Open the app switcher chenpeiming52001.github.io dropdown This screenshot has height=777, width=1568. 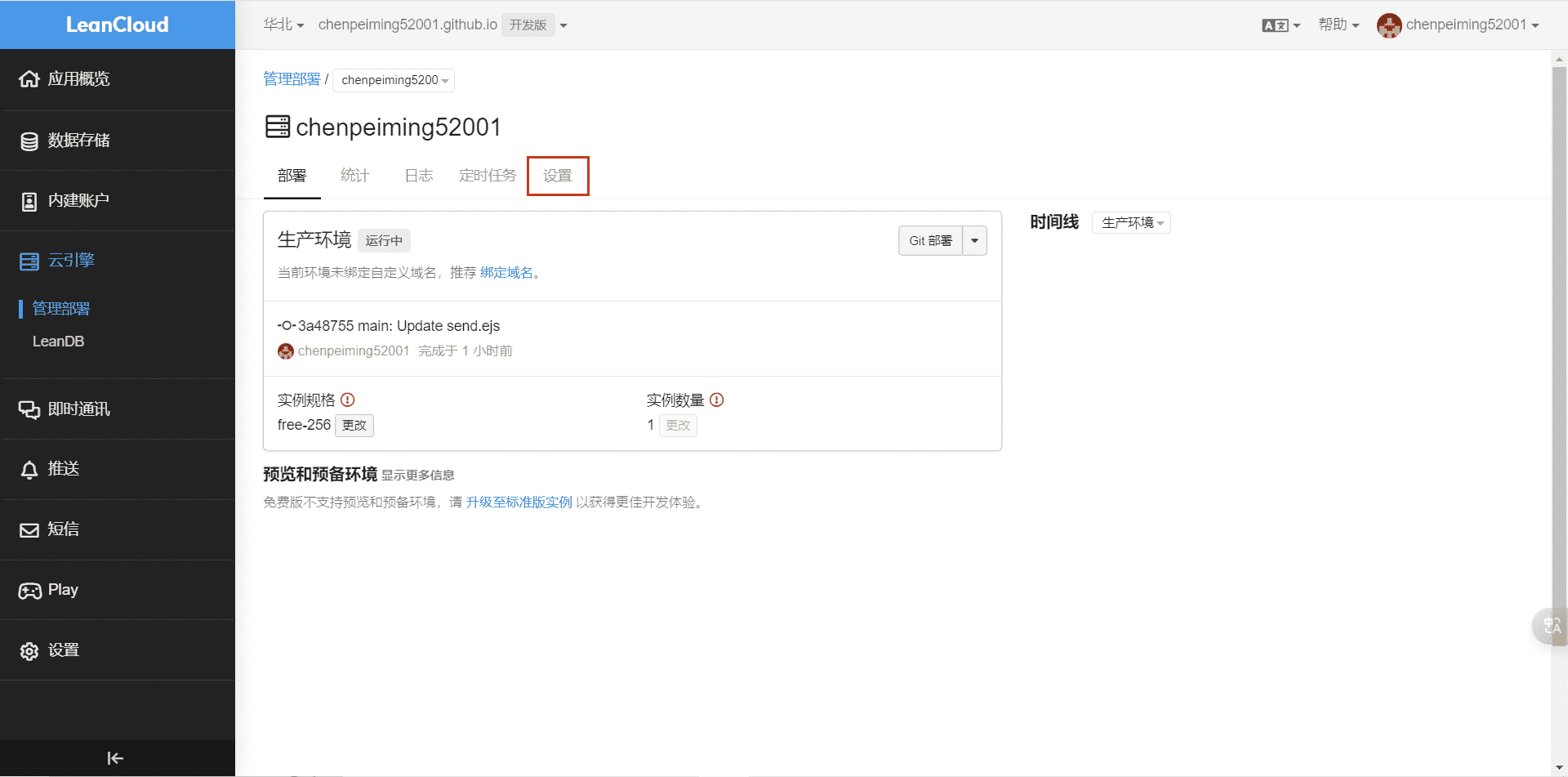click(443, 25)
